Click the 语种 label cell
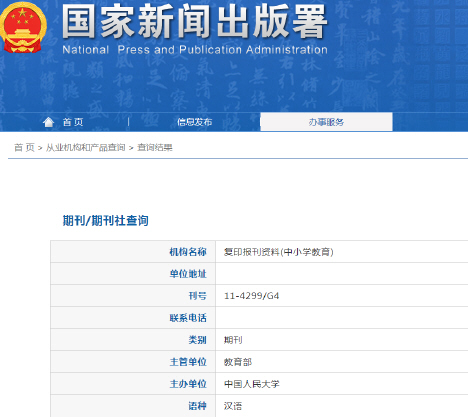 133,406
